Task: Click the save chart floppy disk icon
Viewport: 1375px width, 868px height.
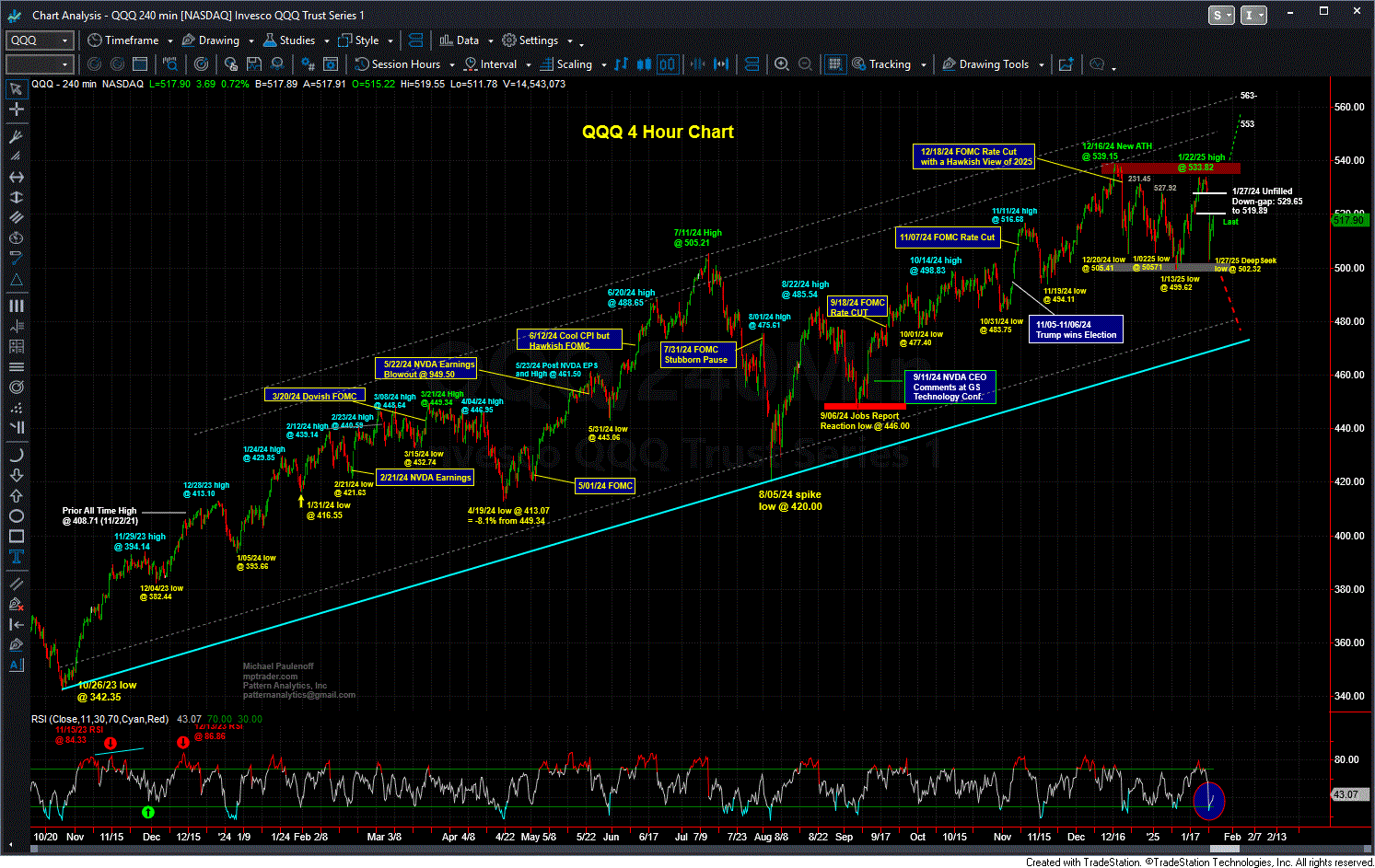Action: coord(254,64)
